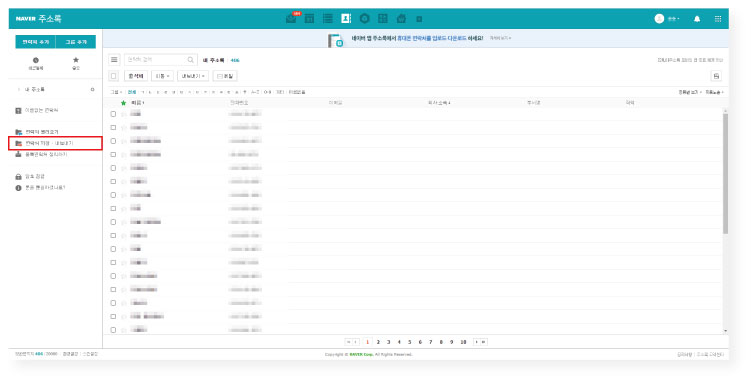Select the 전체 index filter

(132, 92)
